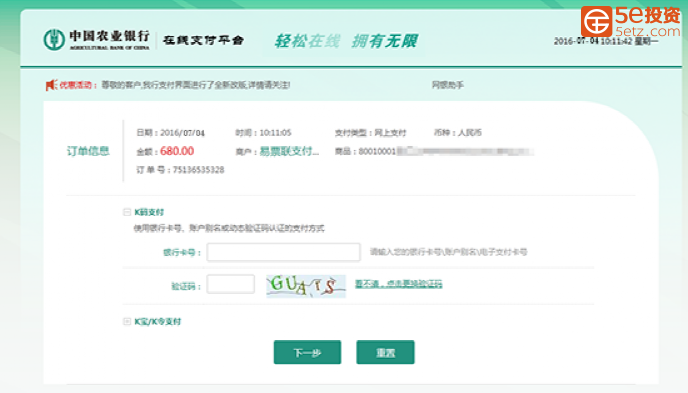Click the 在线支付平台 title text
The height and width of the screenshot is (393, 688).
tap(203, 40)
